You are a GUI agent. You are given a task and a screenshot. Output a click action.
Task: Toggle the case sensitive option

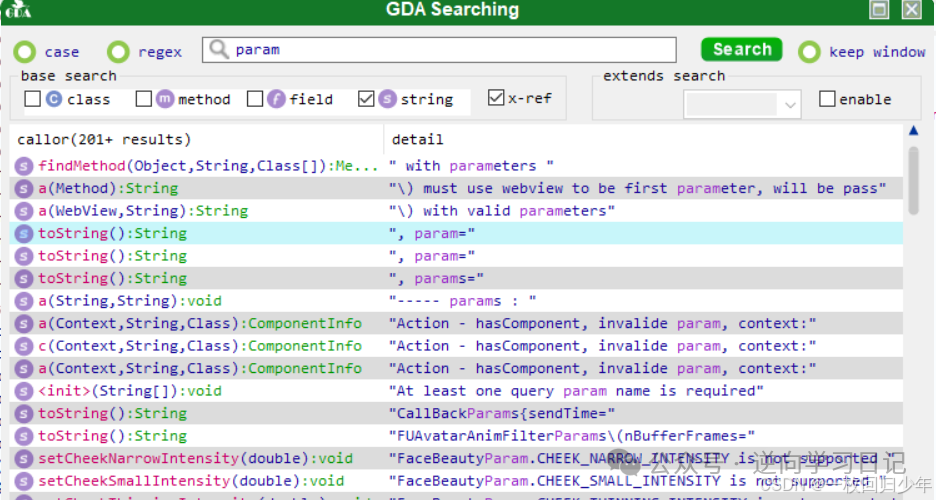tap(24, 52)
